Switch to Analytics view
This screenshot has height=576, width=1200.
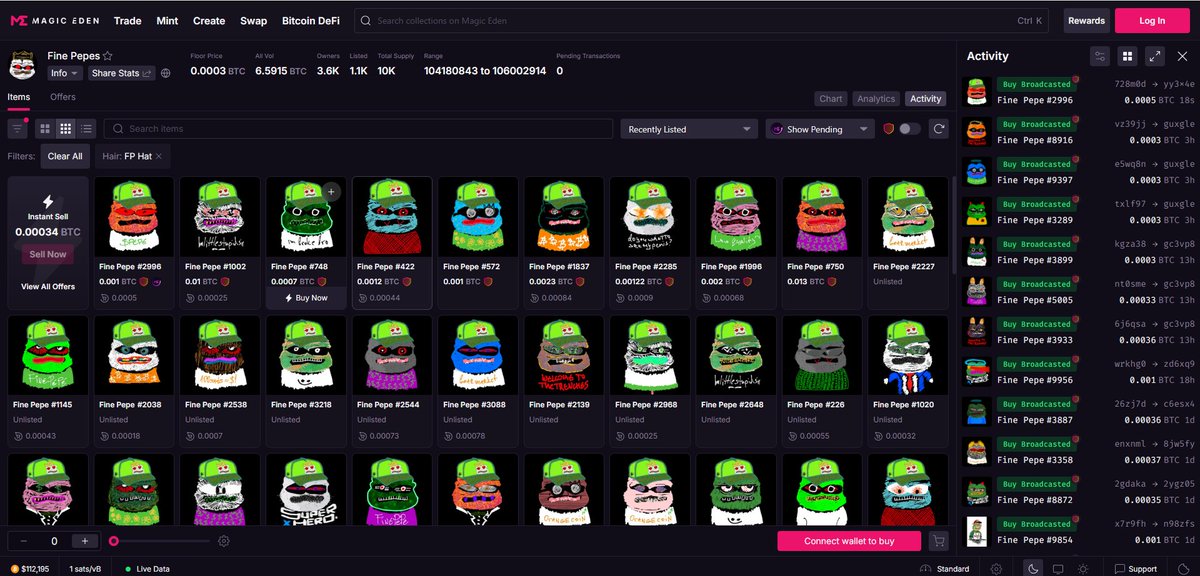point(876,99)
